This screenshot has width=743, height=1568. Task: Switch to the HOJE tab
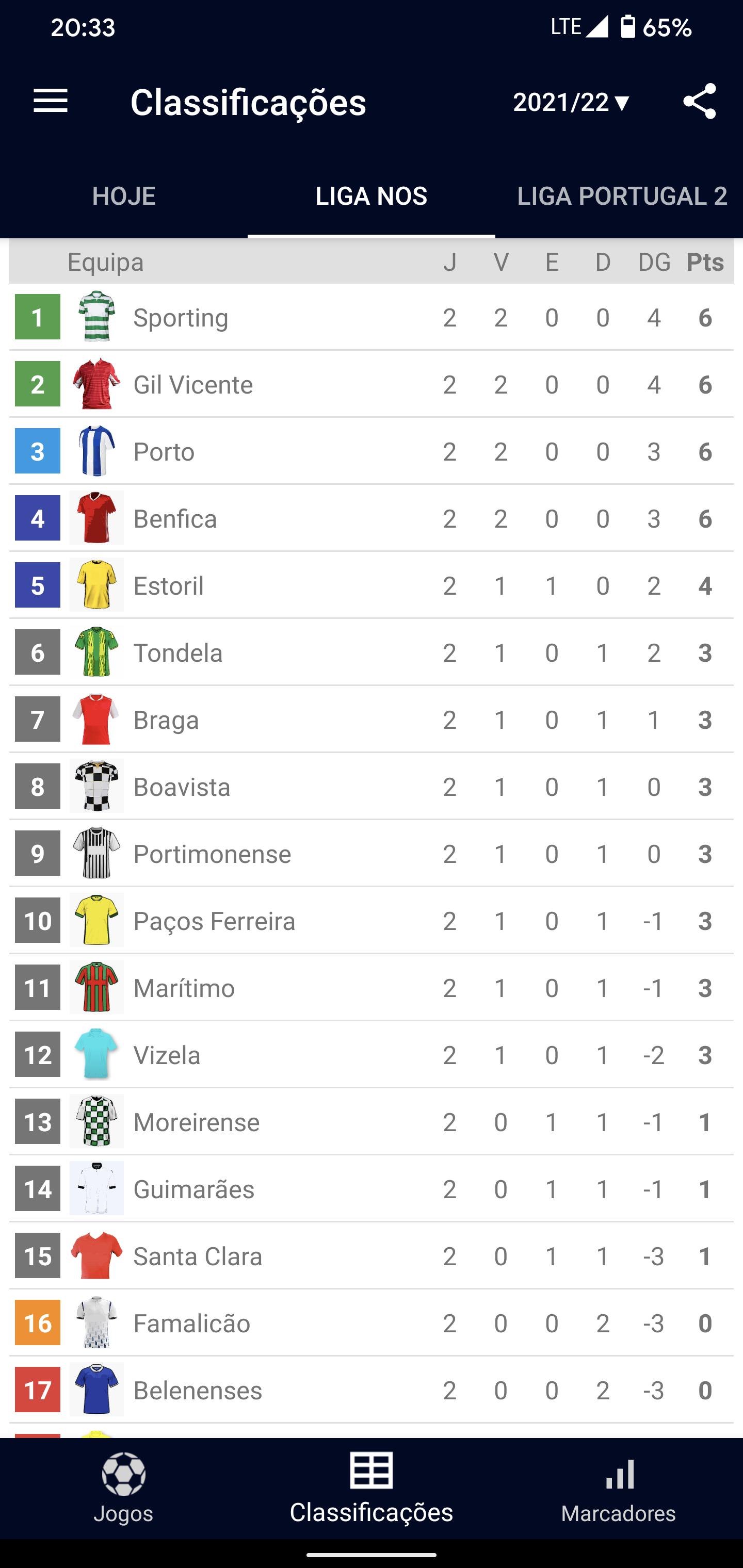tap(124, 196)
